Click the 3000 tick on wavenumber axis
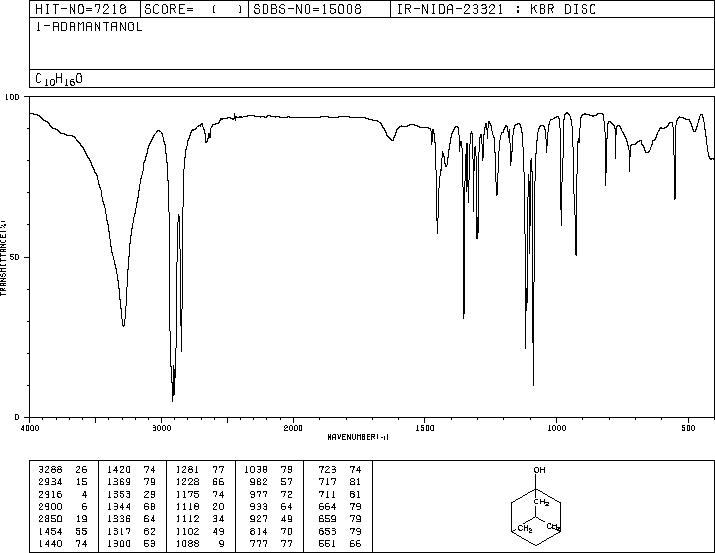 (x=161, y=428)
